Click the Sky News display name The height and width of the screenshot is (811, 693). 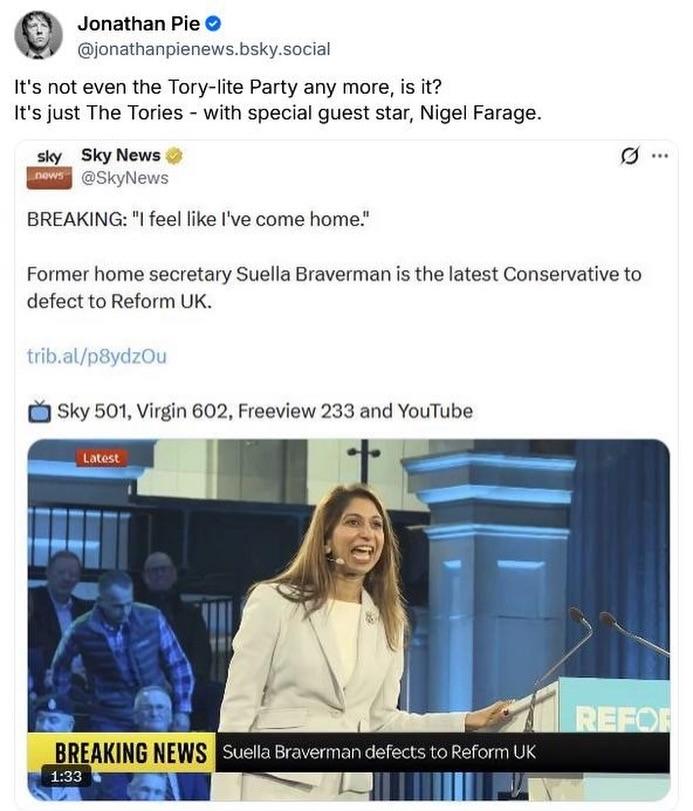(121, 155)
